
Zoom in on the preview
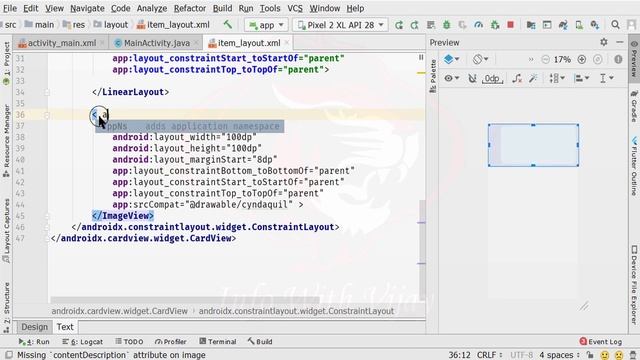[x=582, y=60]
